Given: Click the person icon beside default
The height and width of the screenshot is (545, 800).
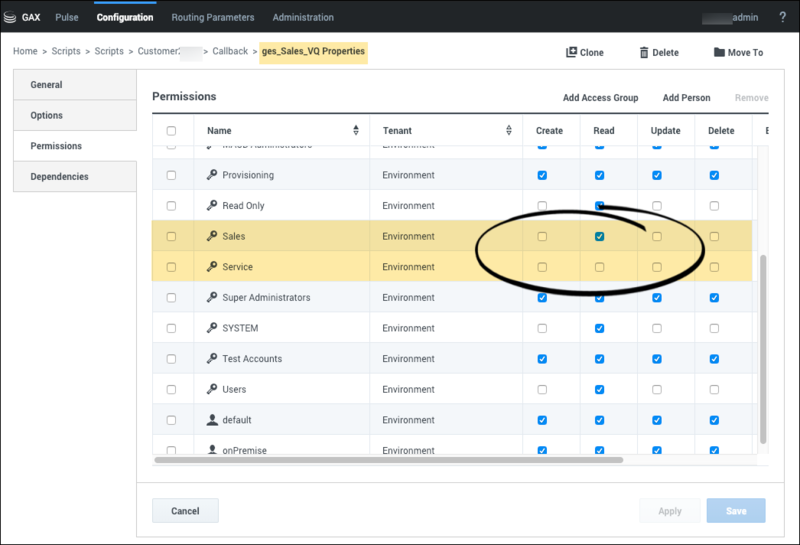Looking at the screenshot, I should [212, 420].
